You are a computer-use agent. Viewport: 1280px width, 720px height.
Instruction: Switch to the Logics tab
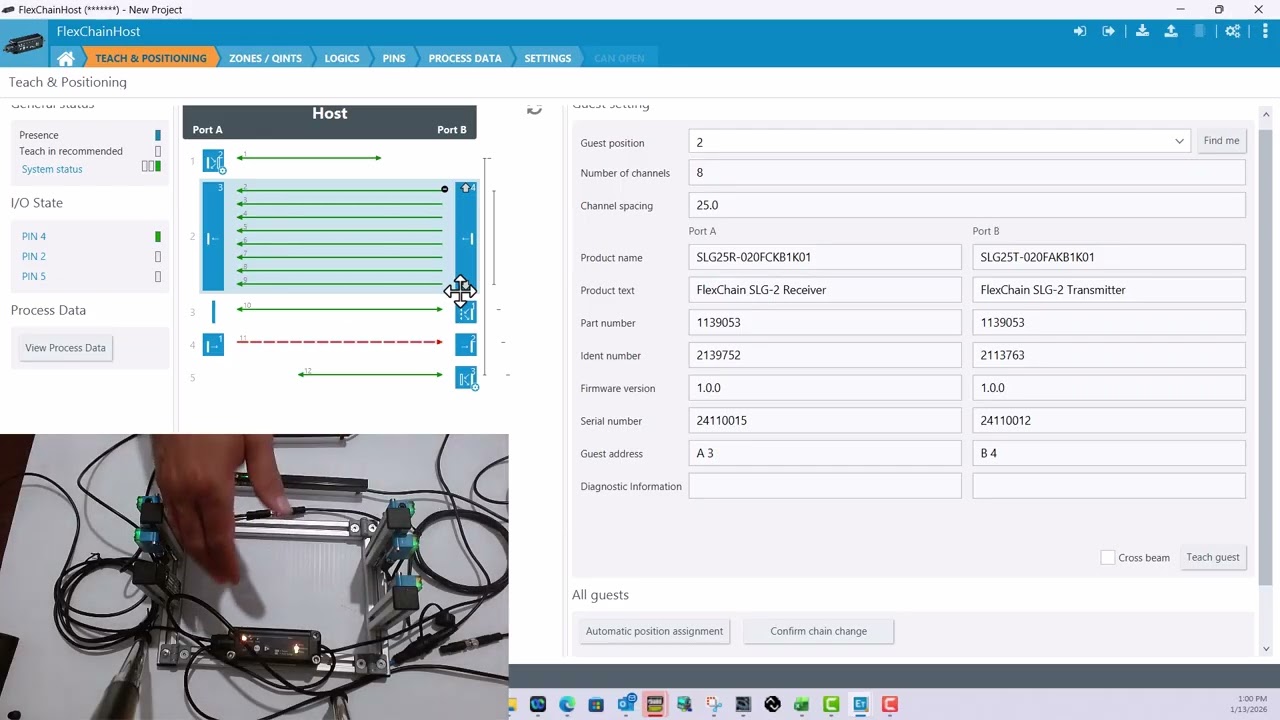point(342,58)
